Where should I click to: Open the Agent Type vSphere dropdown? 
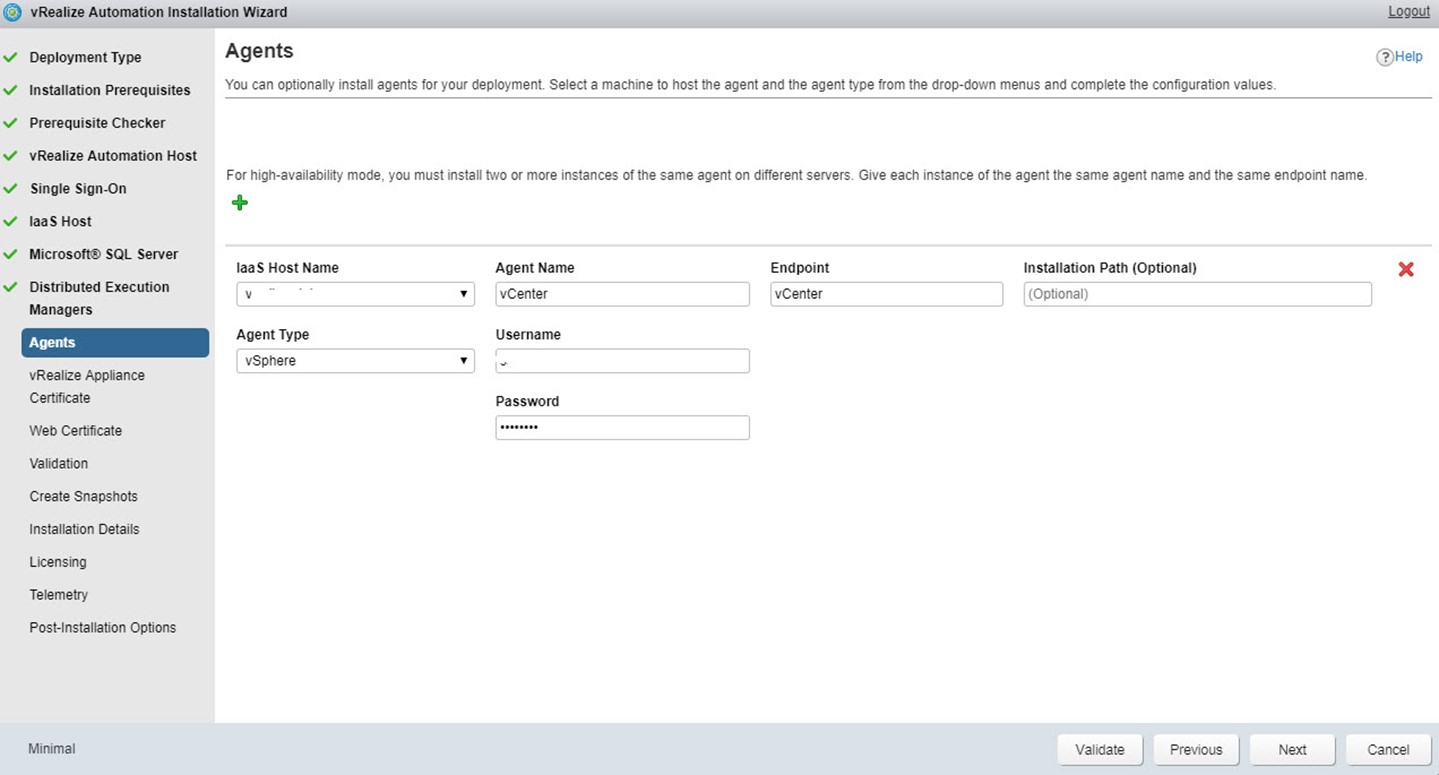(355, 361)
